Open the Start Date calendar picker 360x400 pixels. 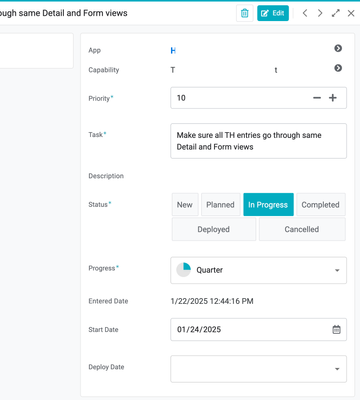(337, 330)
